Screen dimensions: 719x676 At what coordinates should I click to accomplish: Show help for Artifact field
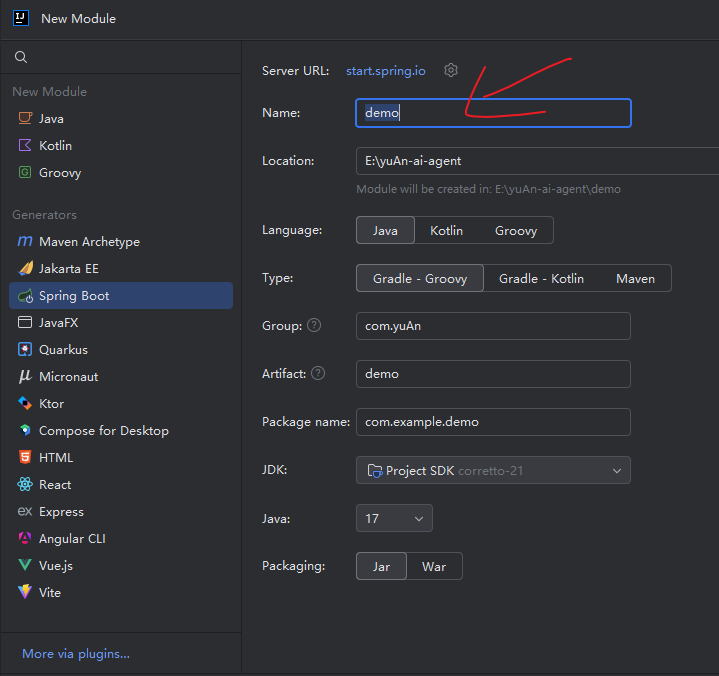[x=318, y=373]
